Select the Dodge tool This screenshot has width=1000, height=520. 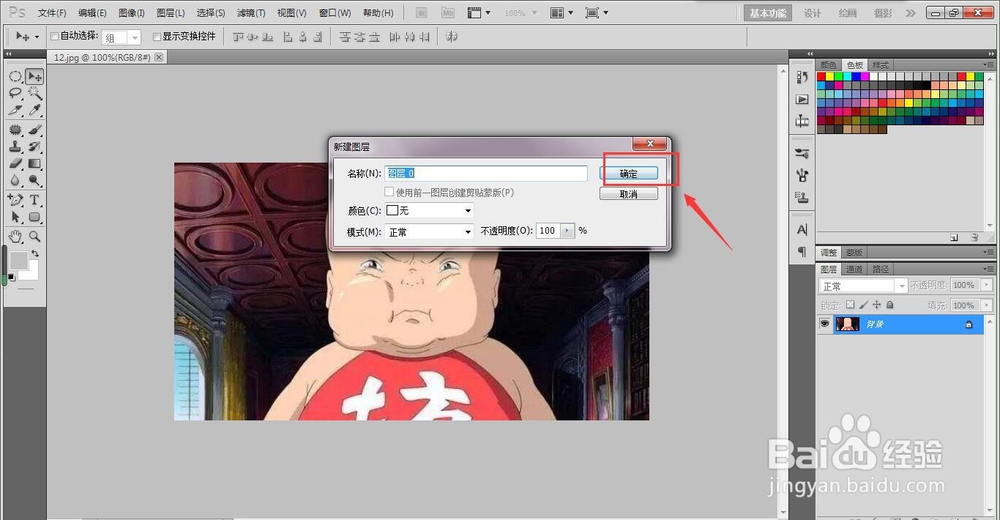point(34,181)
